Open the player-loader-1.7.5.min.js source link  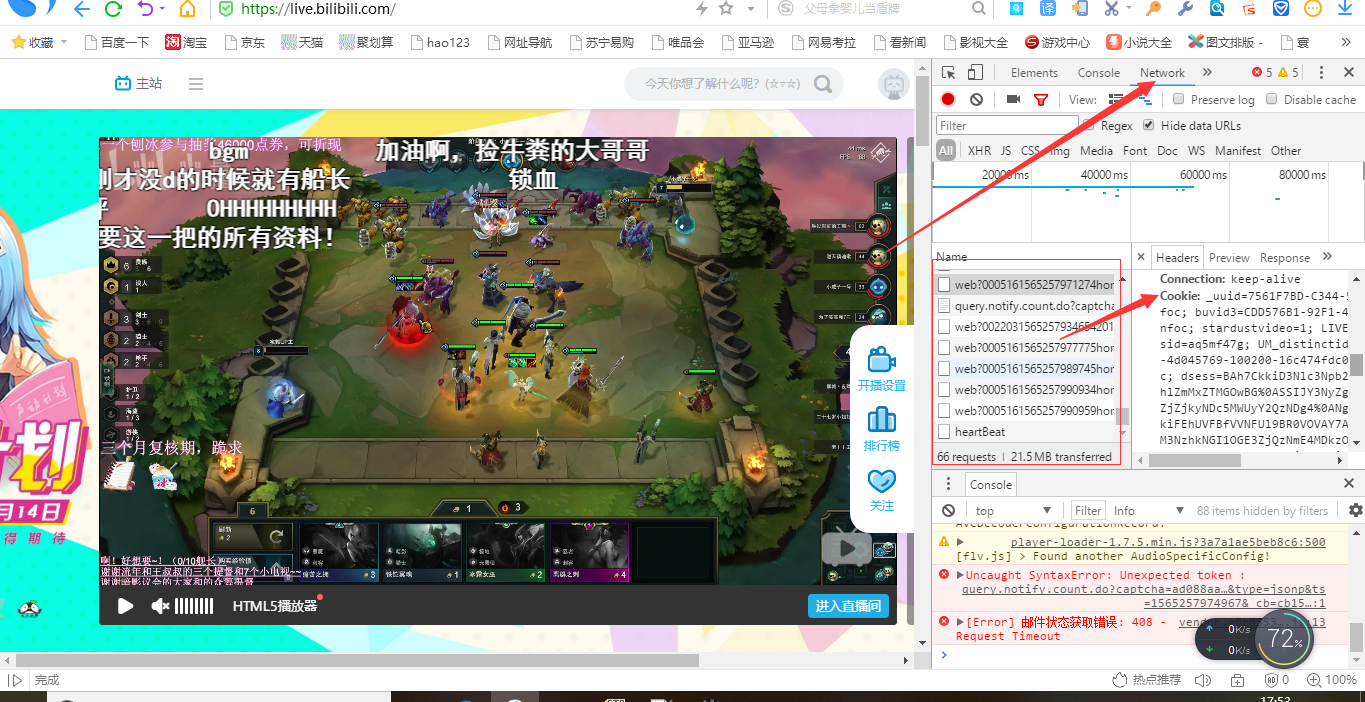tap(1168, 542)
